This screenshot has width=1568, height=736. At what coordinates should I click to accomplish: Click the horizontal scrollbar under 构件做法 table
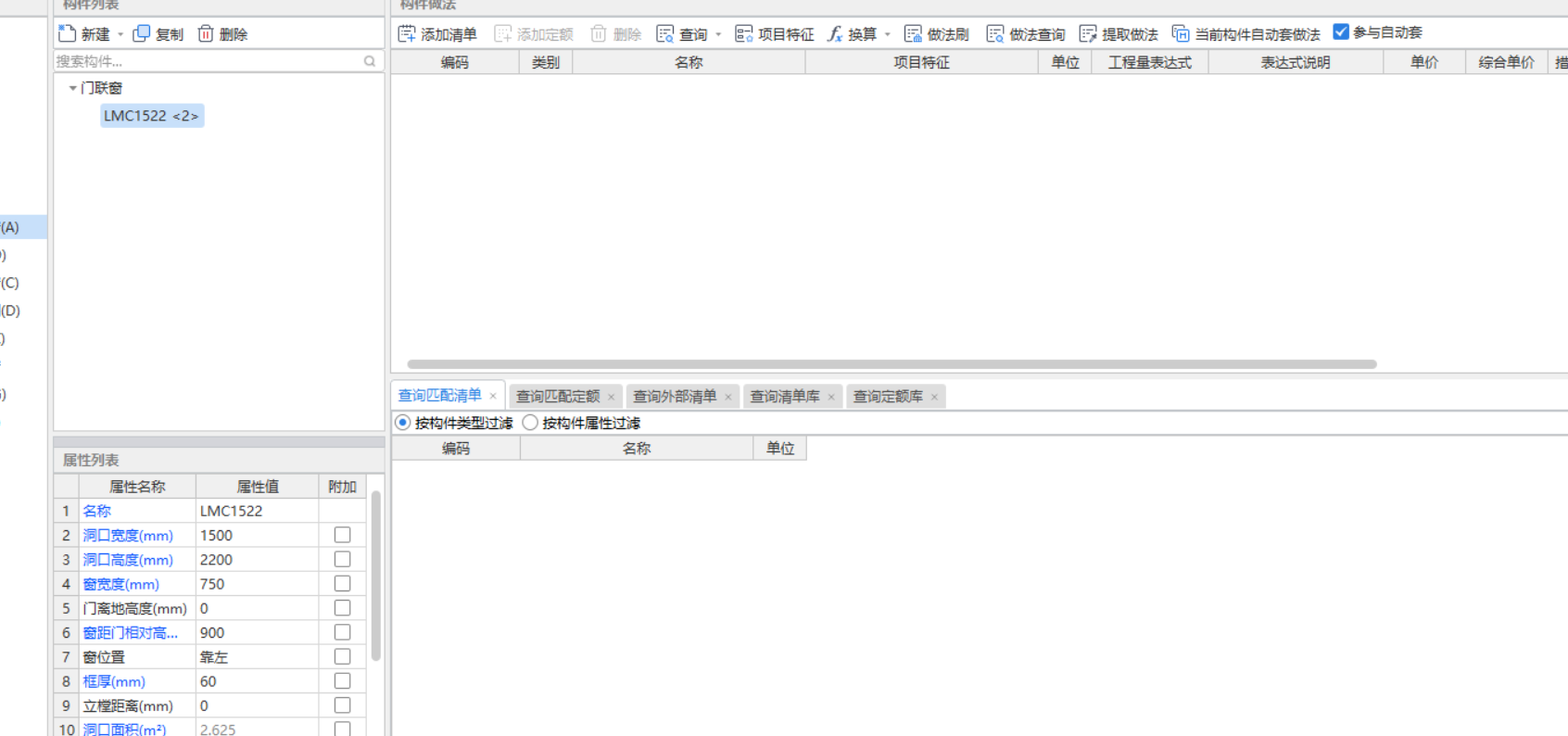coord(891,364)
